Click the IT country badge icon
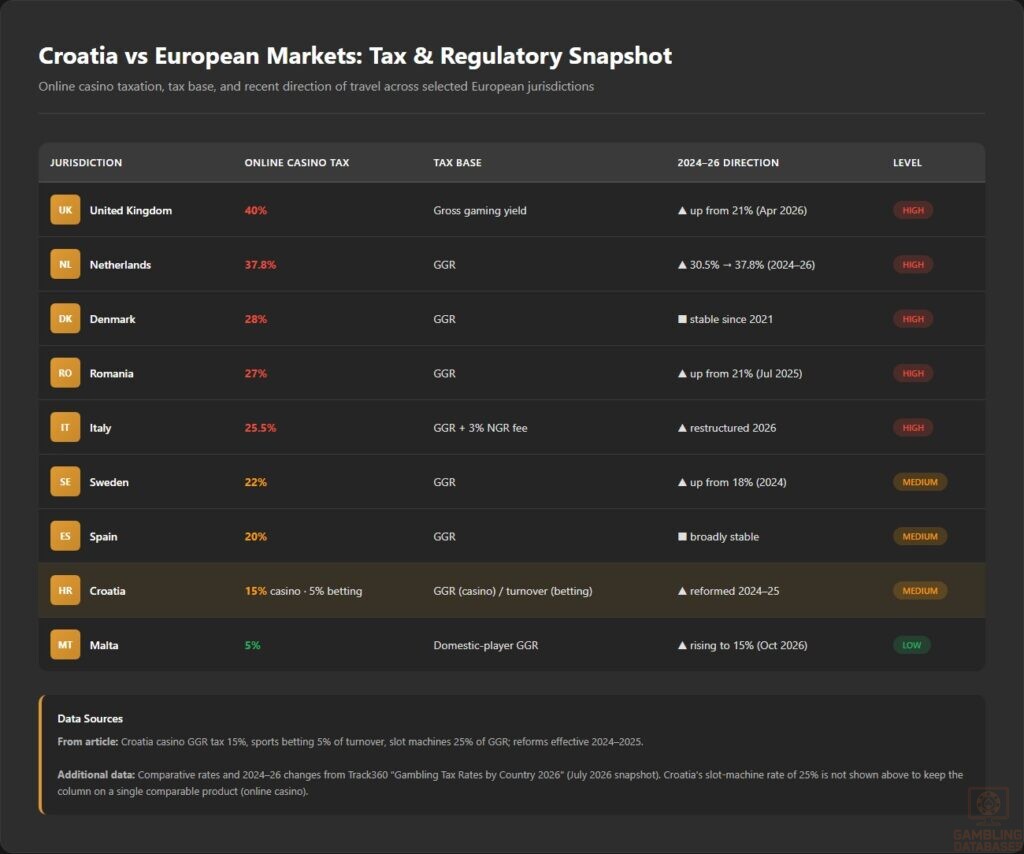The image size is (1024, 854). pos(65,427)
